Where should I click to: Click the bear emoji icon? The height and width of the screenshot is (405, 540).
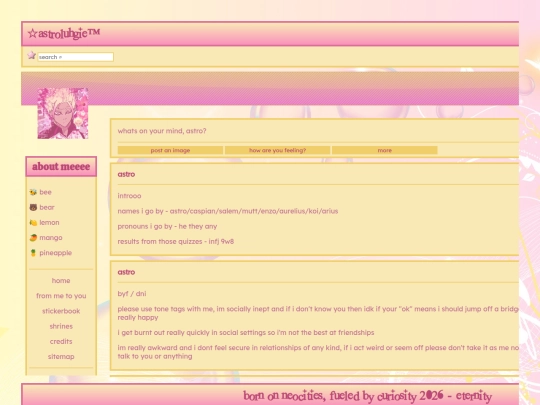pos(33,207)
